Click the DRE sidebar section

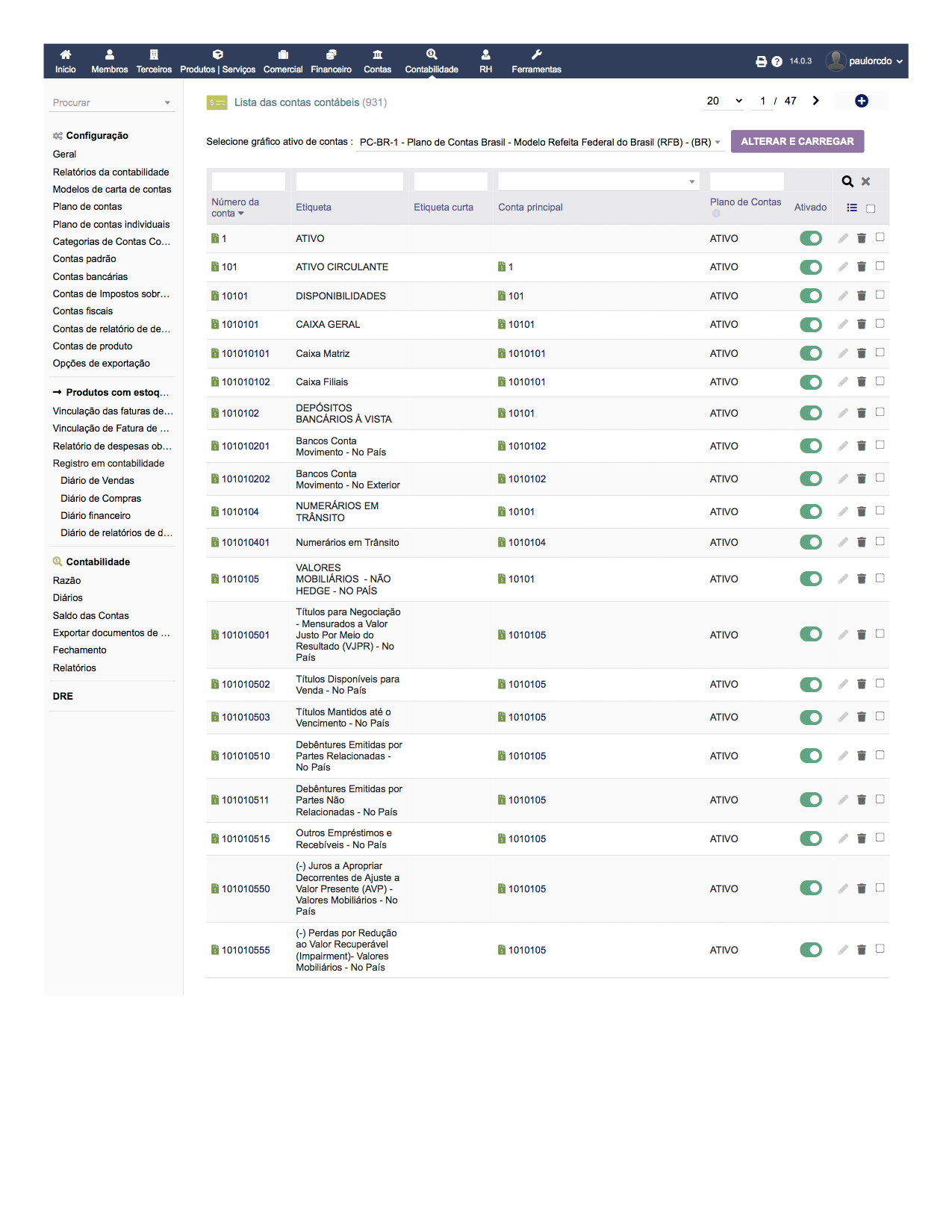click(63, 696)
